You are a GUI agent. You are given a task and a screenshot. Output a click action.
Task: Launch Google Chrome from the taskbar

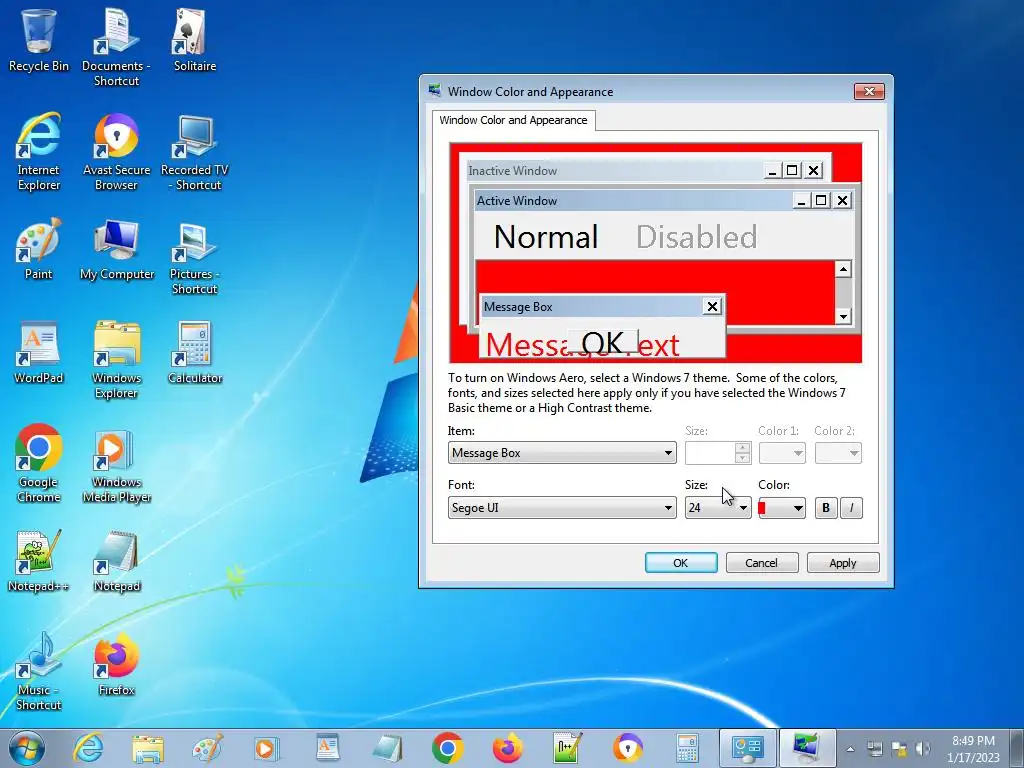click(x=447, y=748)
